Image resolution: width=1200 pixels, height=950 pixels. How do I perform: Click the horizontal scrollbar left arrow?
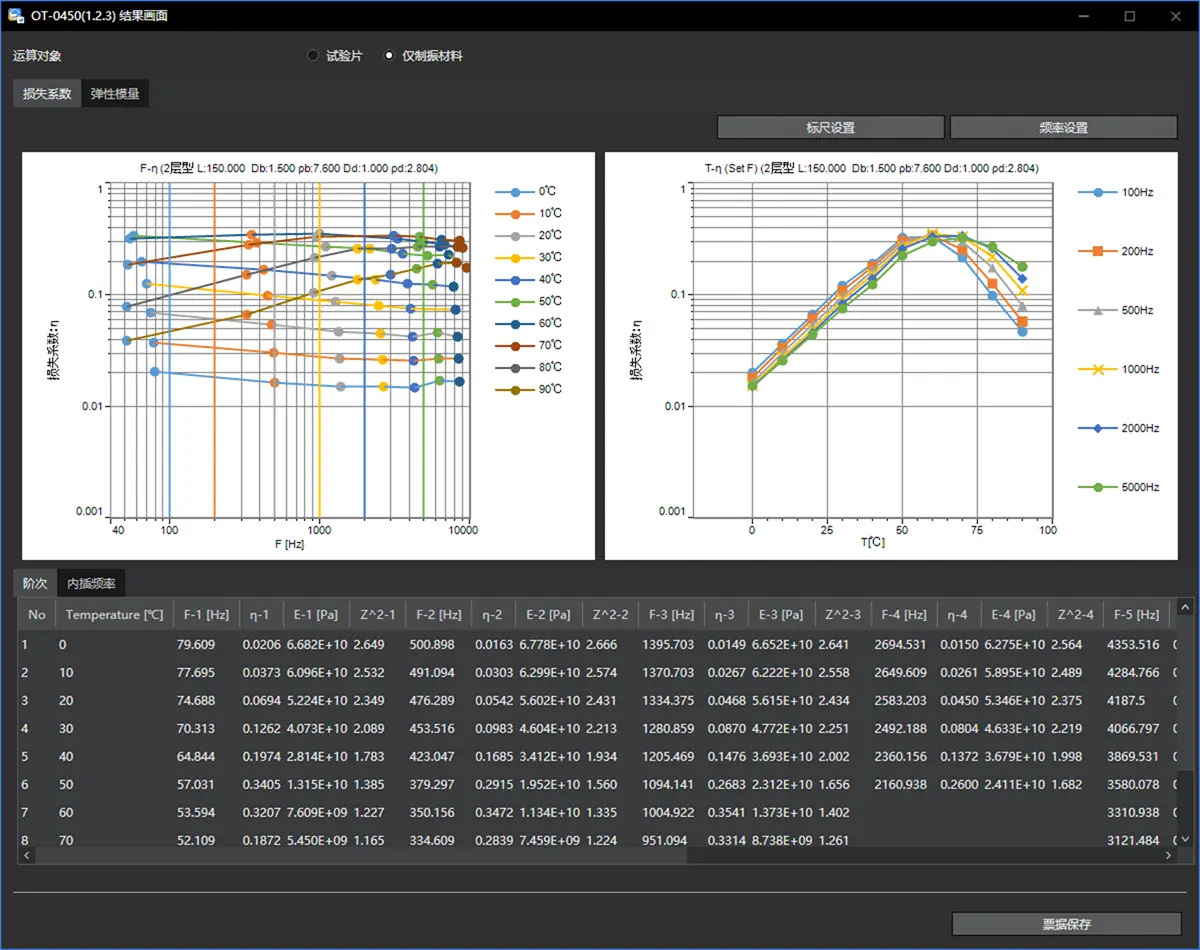[27, 856]
